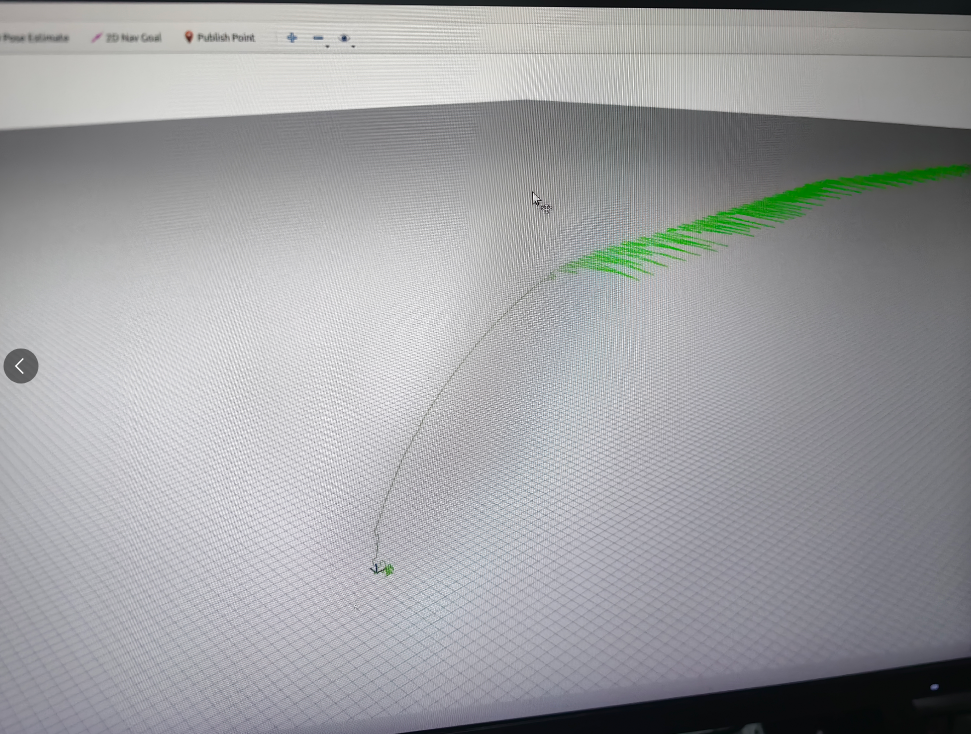
Task: Select the 2D Nav Goal tool
Action: coord(126,38)
